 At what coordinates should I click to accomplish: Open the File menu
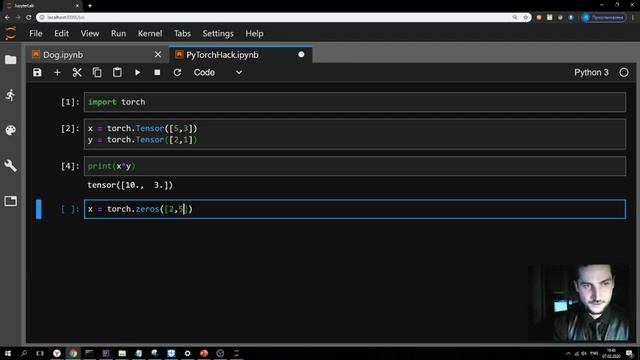[x=36, y=33]
